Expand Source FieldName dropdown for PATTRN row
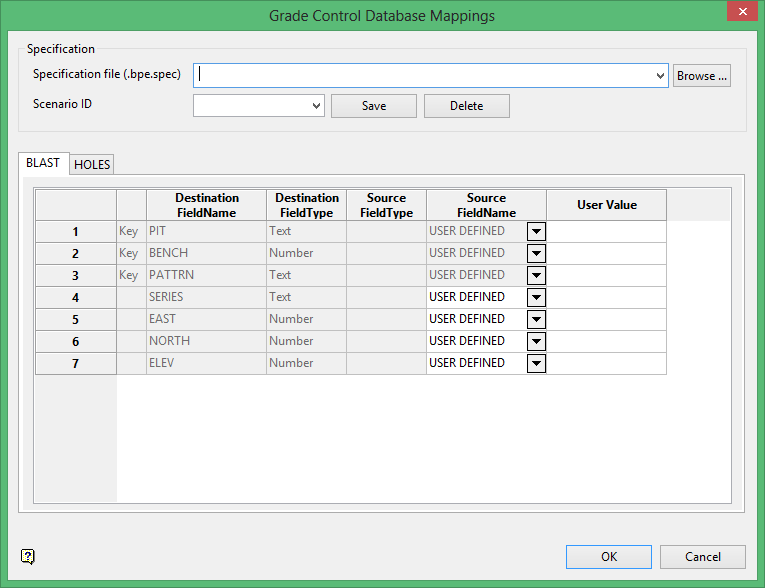The width and height of the screenshot is (765, 588). tap(536, 275)
